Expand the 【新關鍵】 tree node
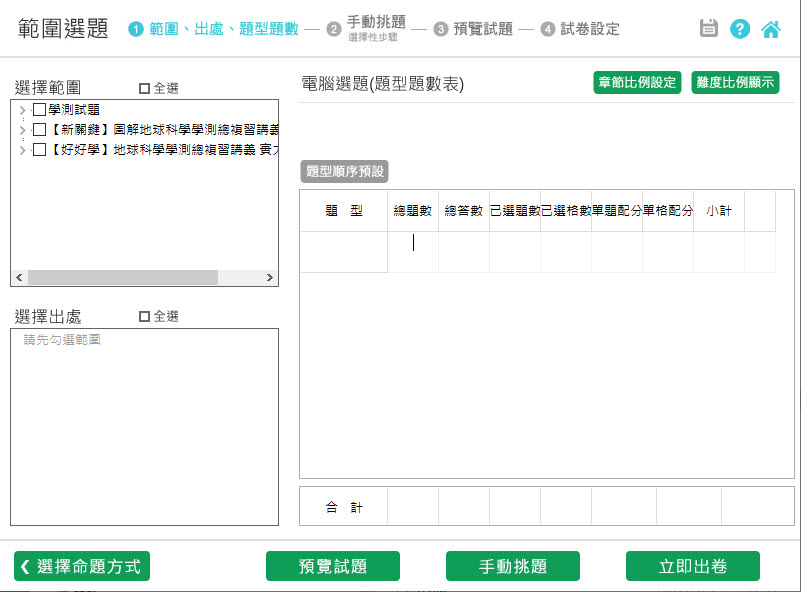The width and height of the screenshot is (801, 592). point(22,130)
